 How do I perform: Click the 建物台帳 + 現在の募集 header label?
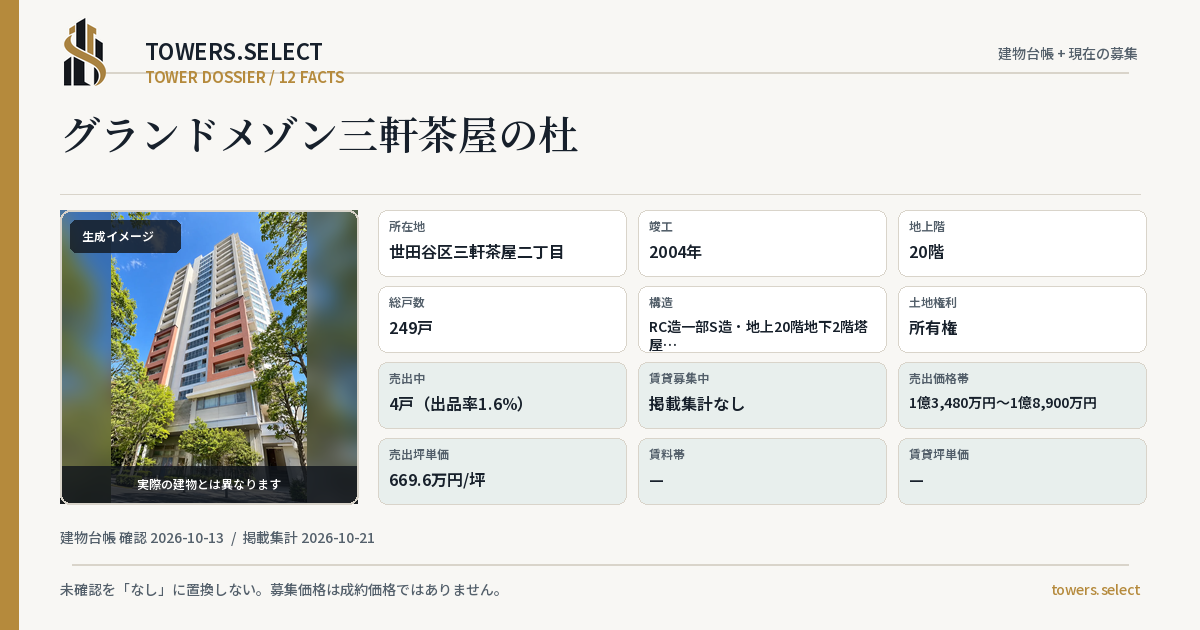(1068, 53)
